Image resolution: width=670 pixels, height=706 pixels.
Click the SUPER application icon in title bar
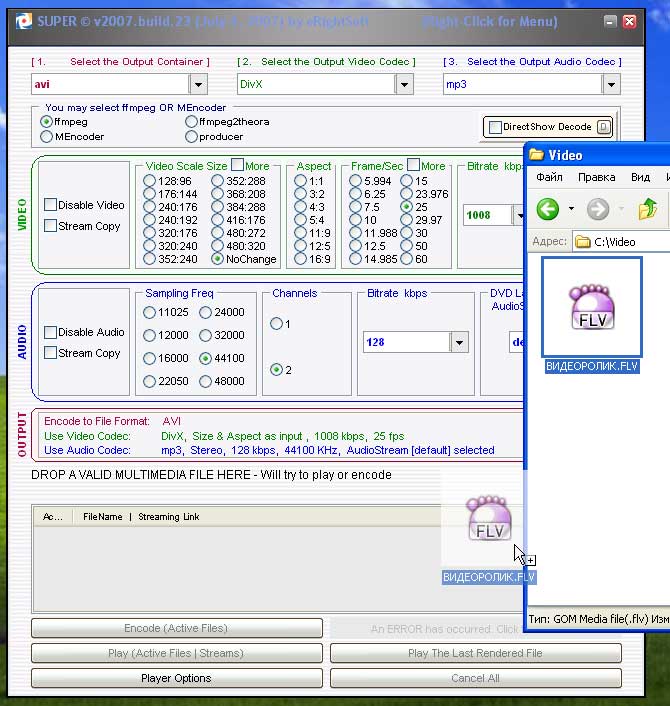[x=23, y=21]
